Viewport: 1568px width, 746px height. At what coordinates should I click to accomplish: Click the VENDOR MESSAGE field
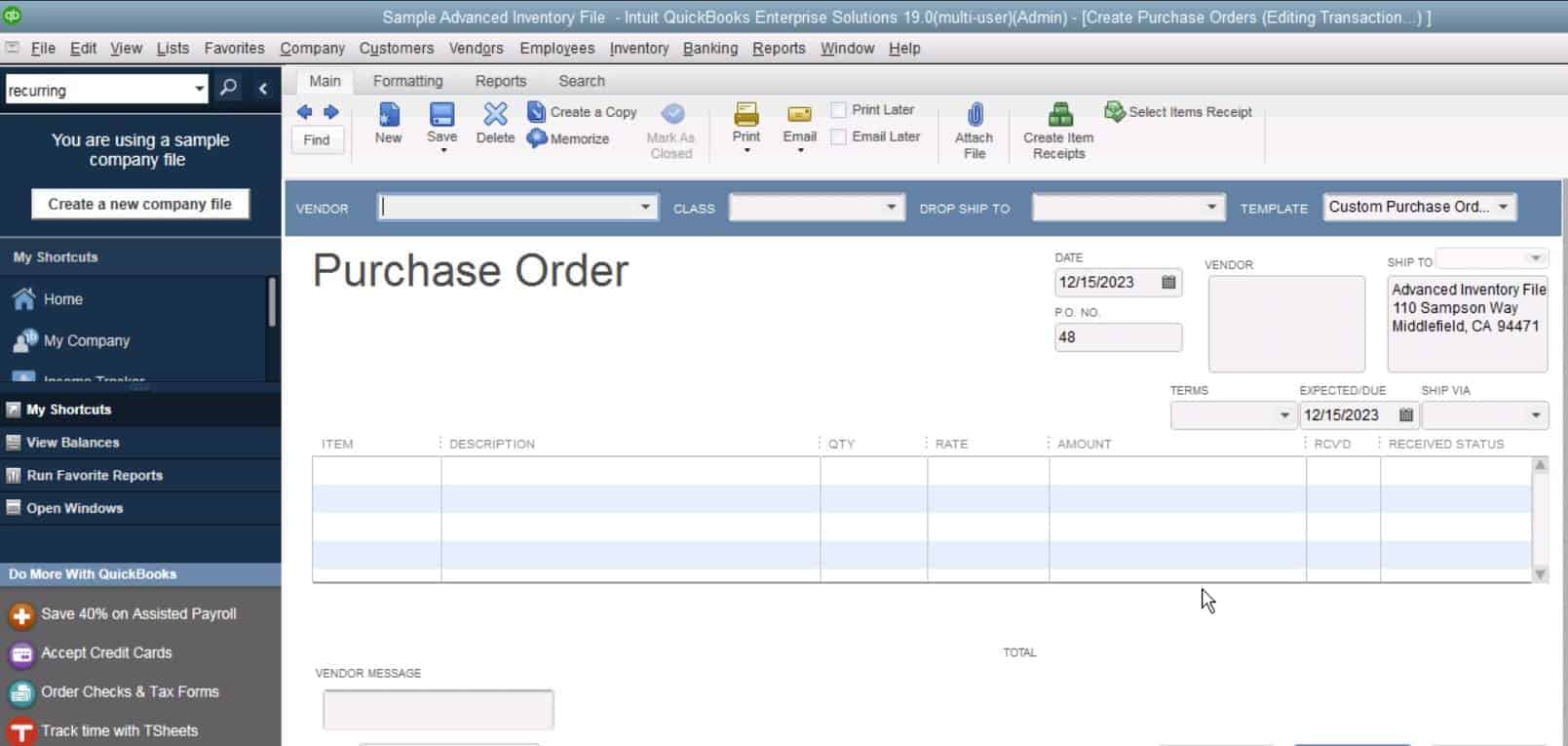(439, 710)
